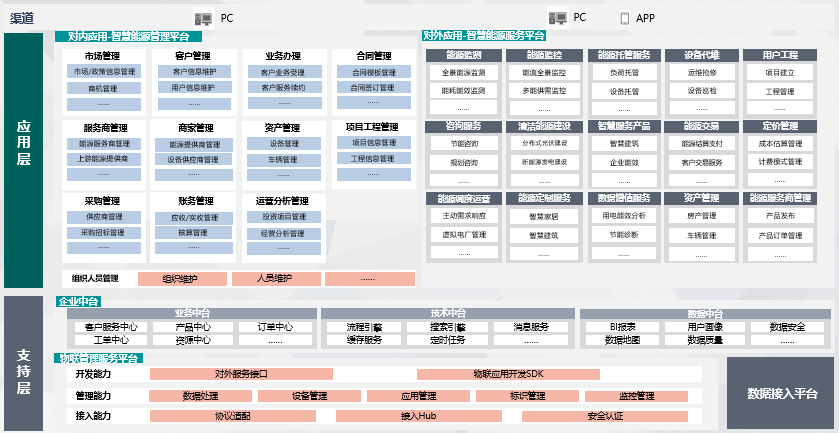Select 分布式光伏建设 item

click(544, 143)
